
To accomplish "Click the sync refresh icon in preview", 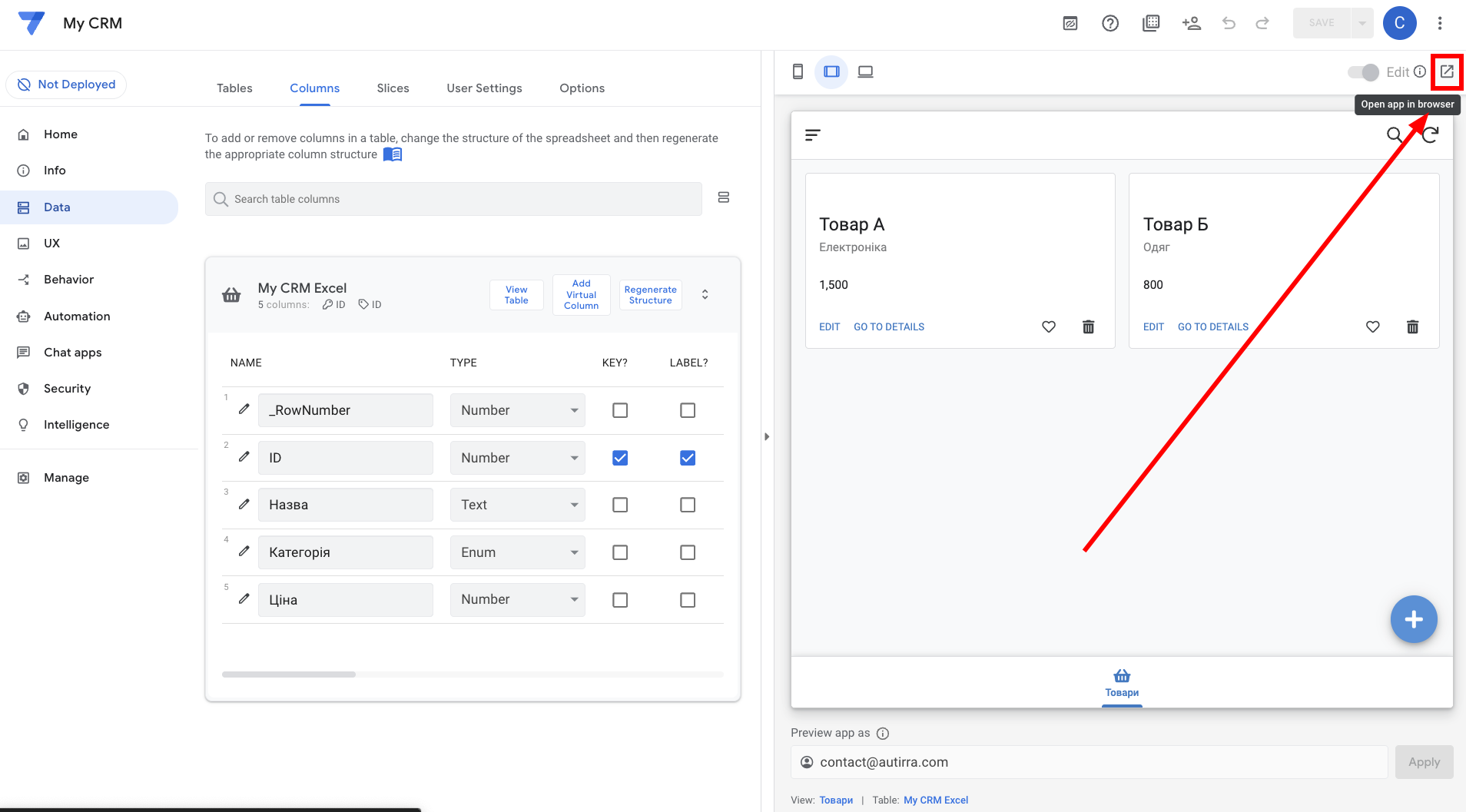I will 1430,135.
